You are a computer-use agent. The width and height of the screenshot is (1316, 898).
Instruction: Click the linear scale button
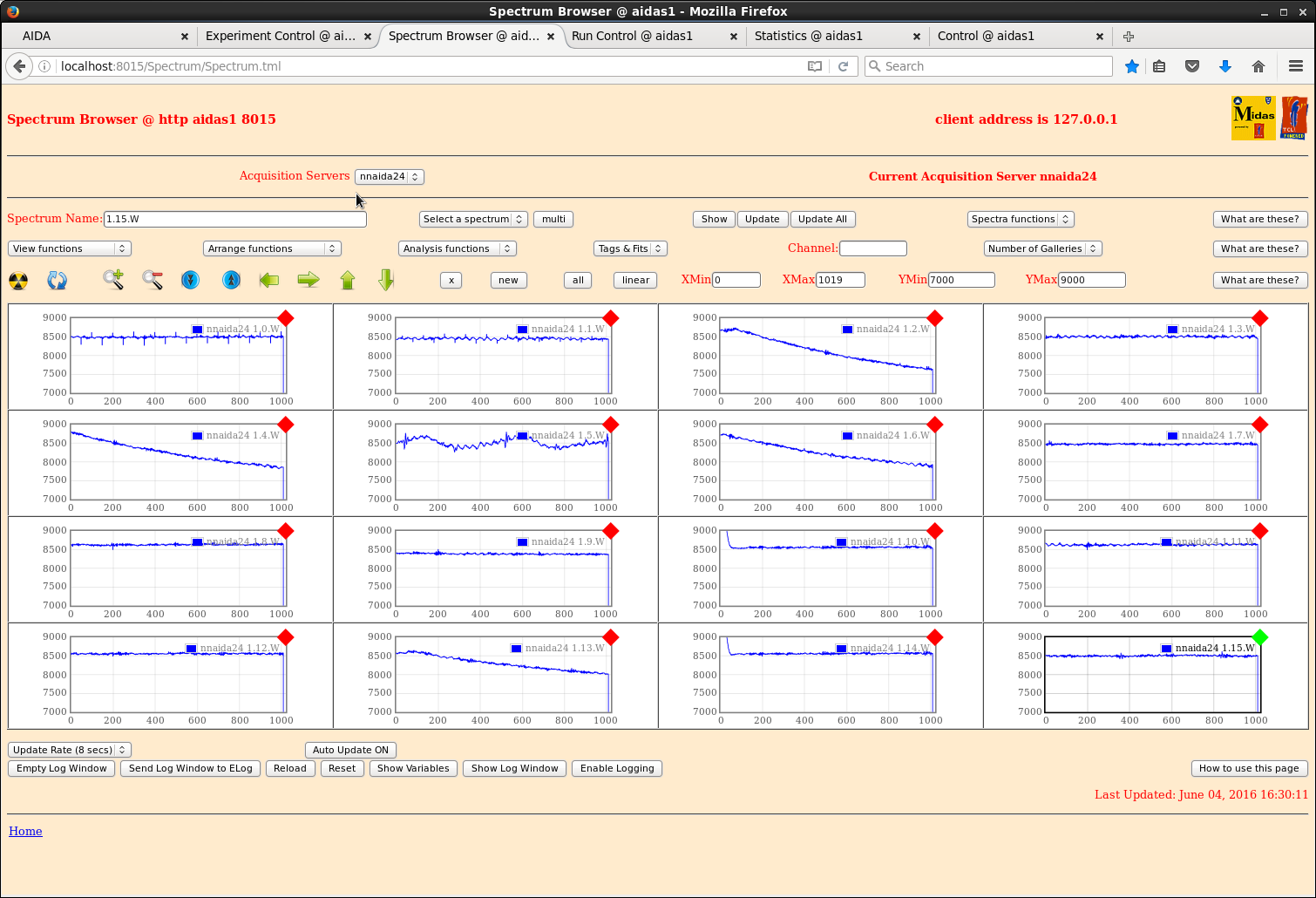[x=636, y=280]
